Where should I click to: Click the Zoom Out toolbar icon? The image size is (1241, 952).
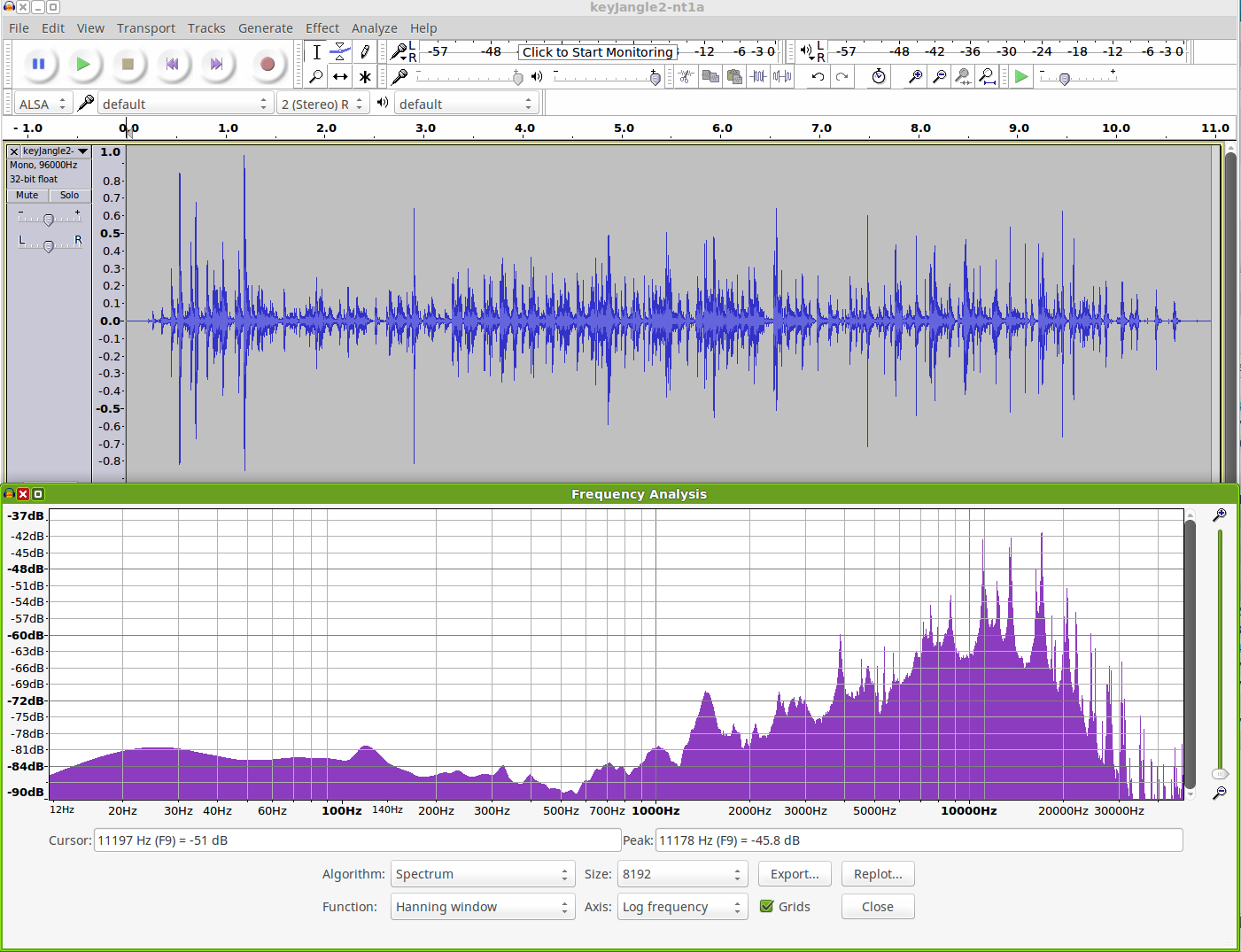[939, 77]
